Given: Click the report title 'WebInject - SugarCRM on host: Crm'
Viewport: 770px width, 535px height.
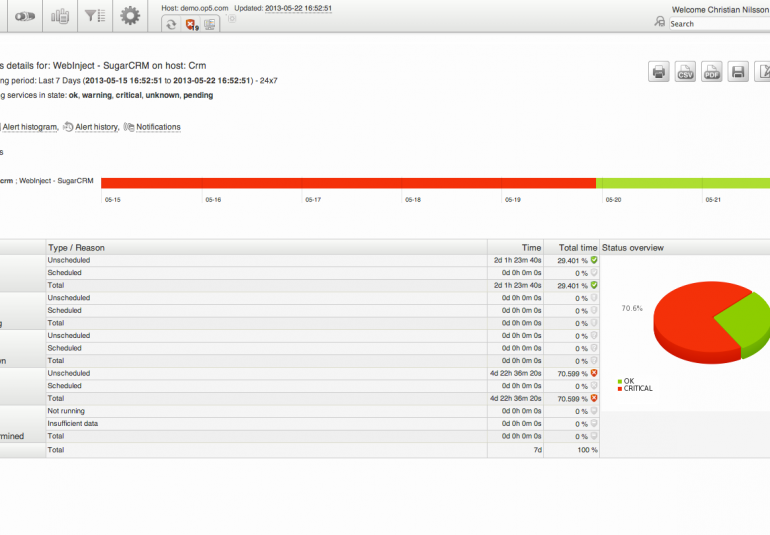Looking at the screenshot, I should 130,65.
